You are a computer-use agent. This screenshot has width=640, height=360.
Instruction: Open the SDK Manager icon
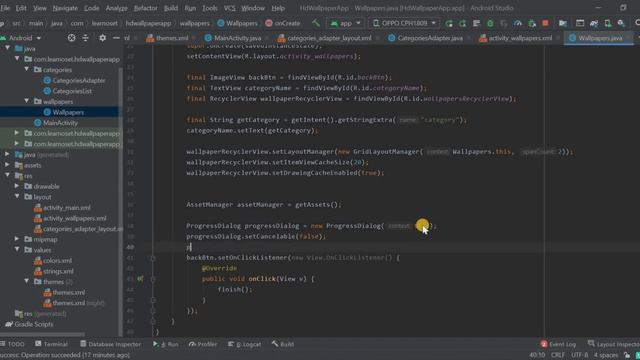[621, 23]
